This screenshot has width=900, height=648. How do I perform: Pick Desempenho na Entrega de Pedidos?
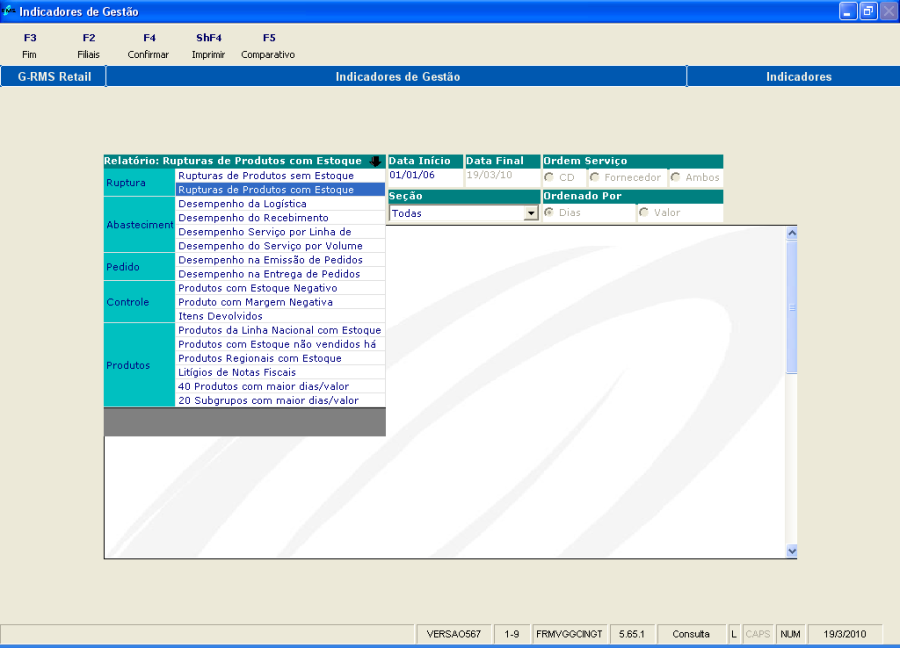(x=280, y=274)
